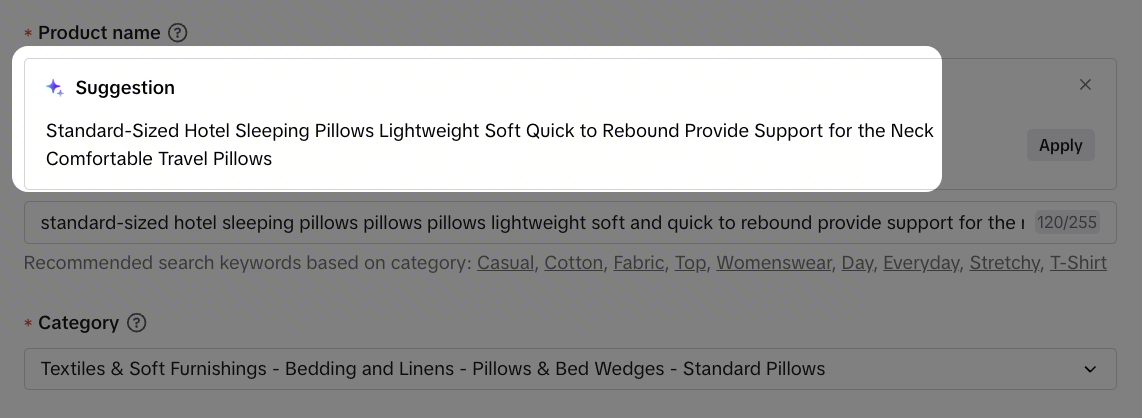1142x418 pixels.
Task: Choose the Fabric keyword suggestion
Action: click(638, 263)
